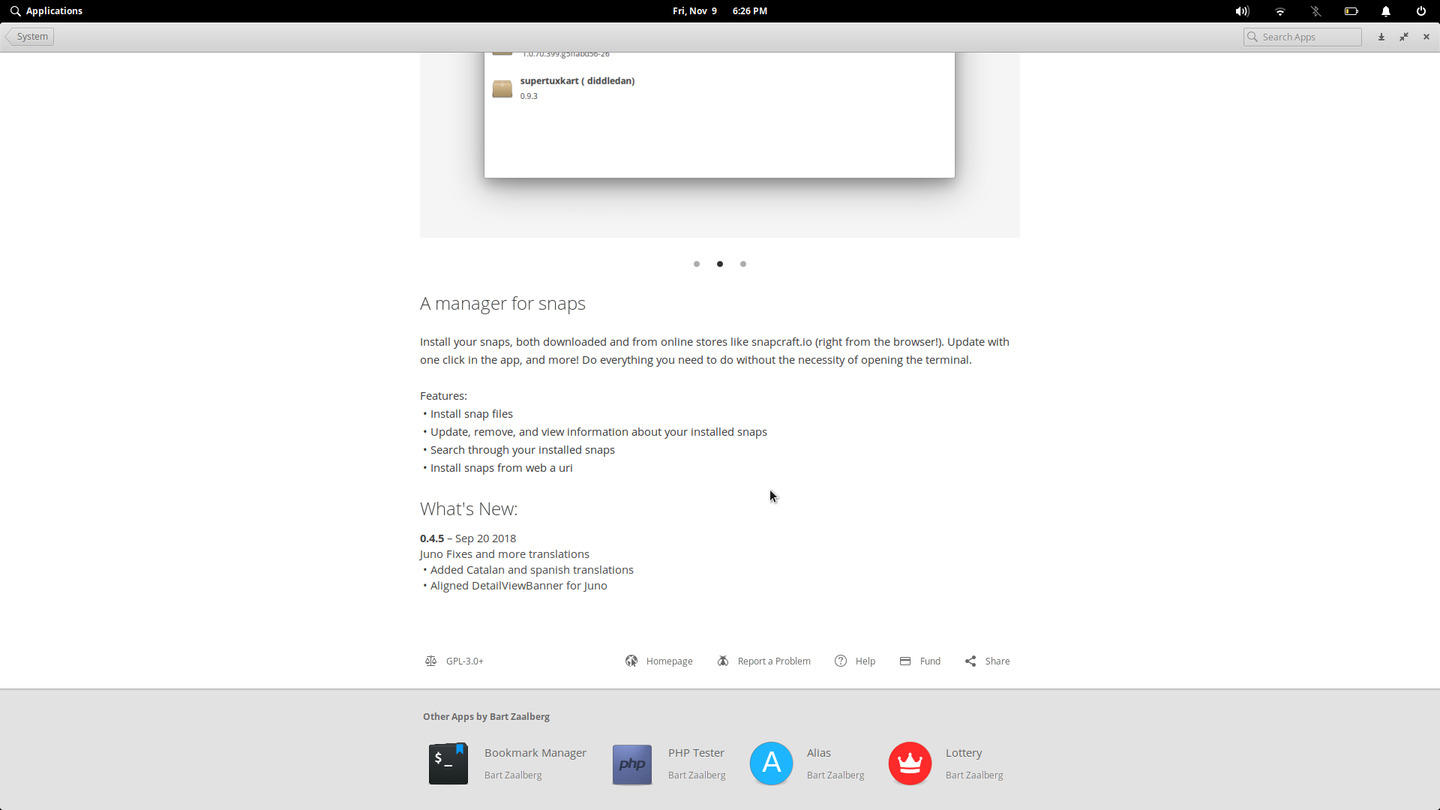Screen dimensions: 1440x810
Task: Open Alias app title
Action: tap(819, 753)
